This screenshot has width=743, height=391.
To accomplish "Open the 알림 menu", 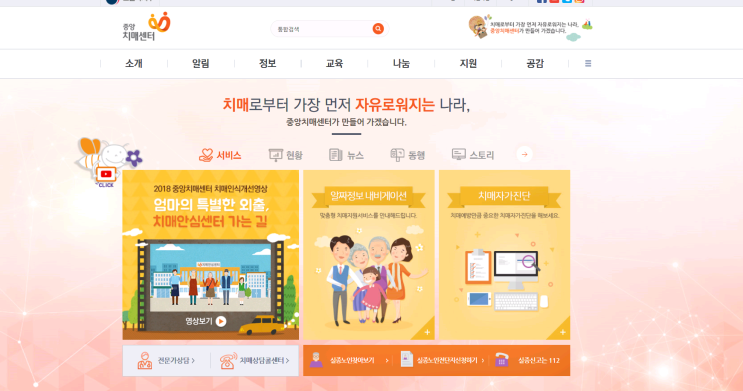I will pos(200,64).
